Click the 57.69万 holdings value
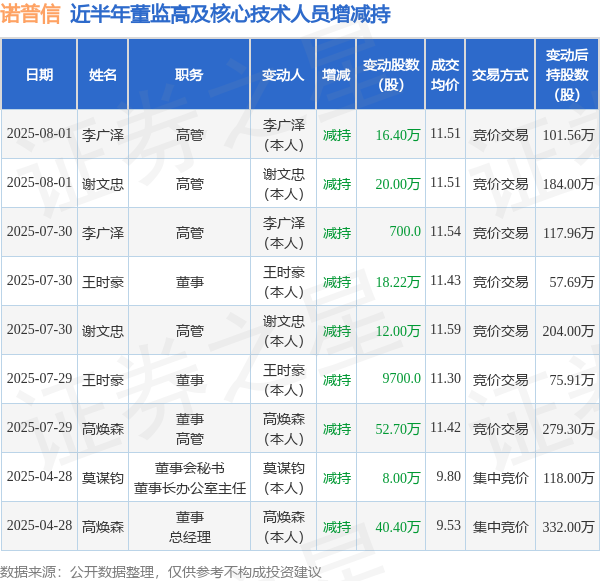This screenshot has width=600, height=581. [572, 282]
